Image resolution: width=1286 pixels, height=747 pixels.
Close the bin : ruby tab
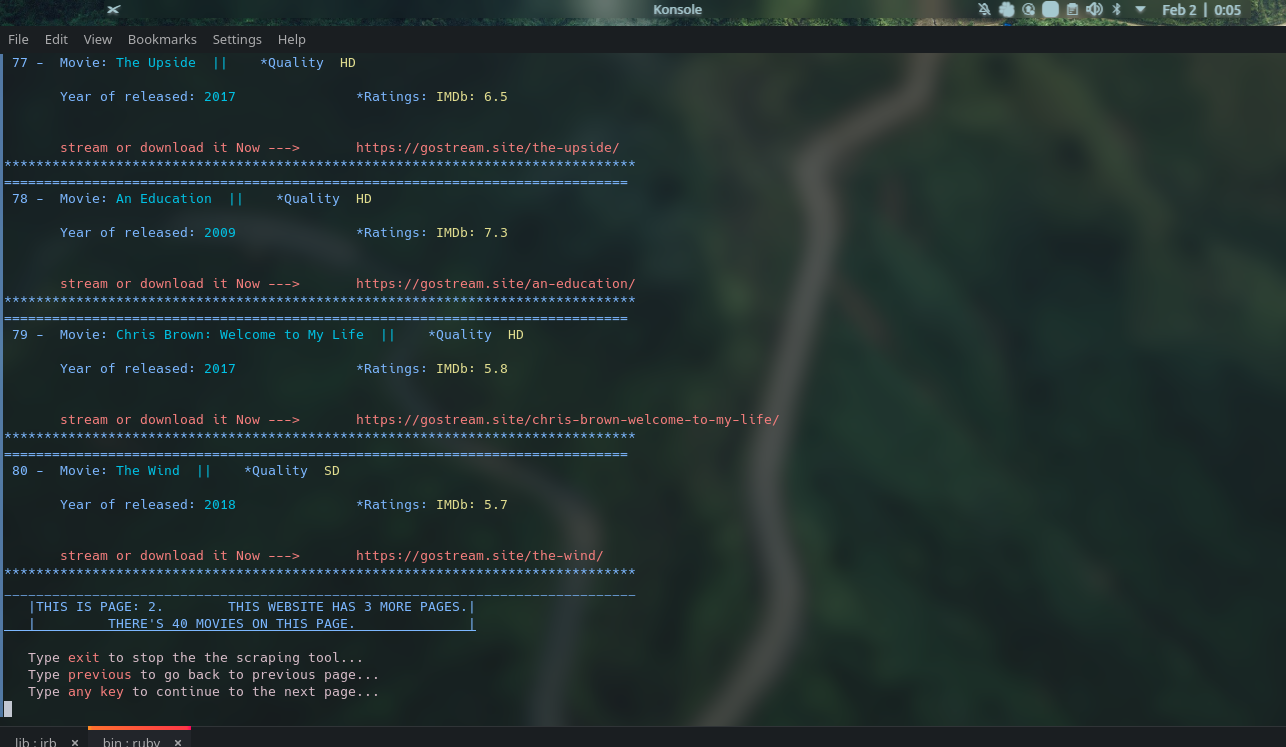(178, 743)
